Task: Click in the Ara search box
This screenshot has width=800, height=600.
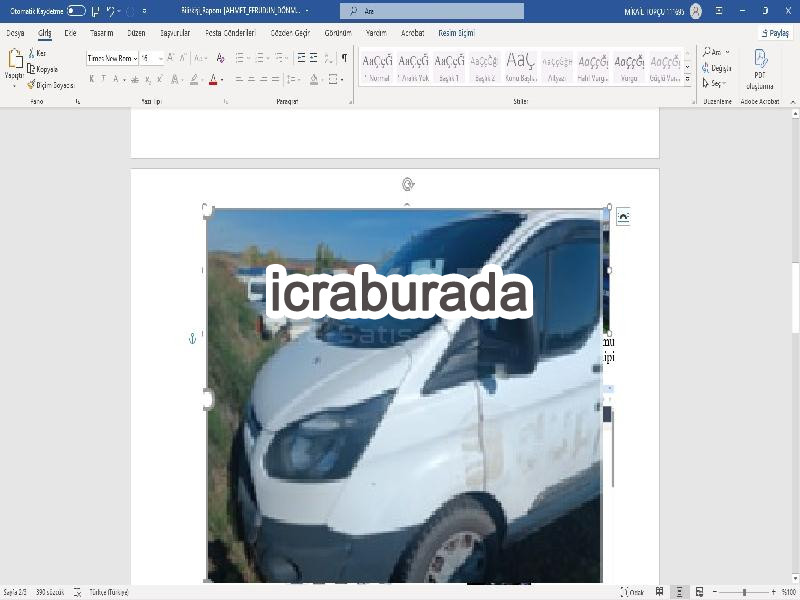Action: pos(432,11)
